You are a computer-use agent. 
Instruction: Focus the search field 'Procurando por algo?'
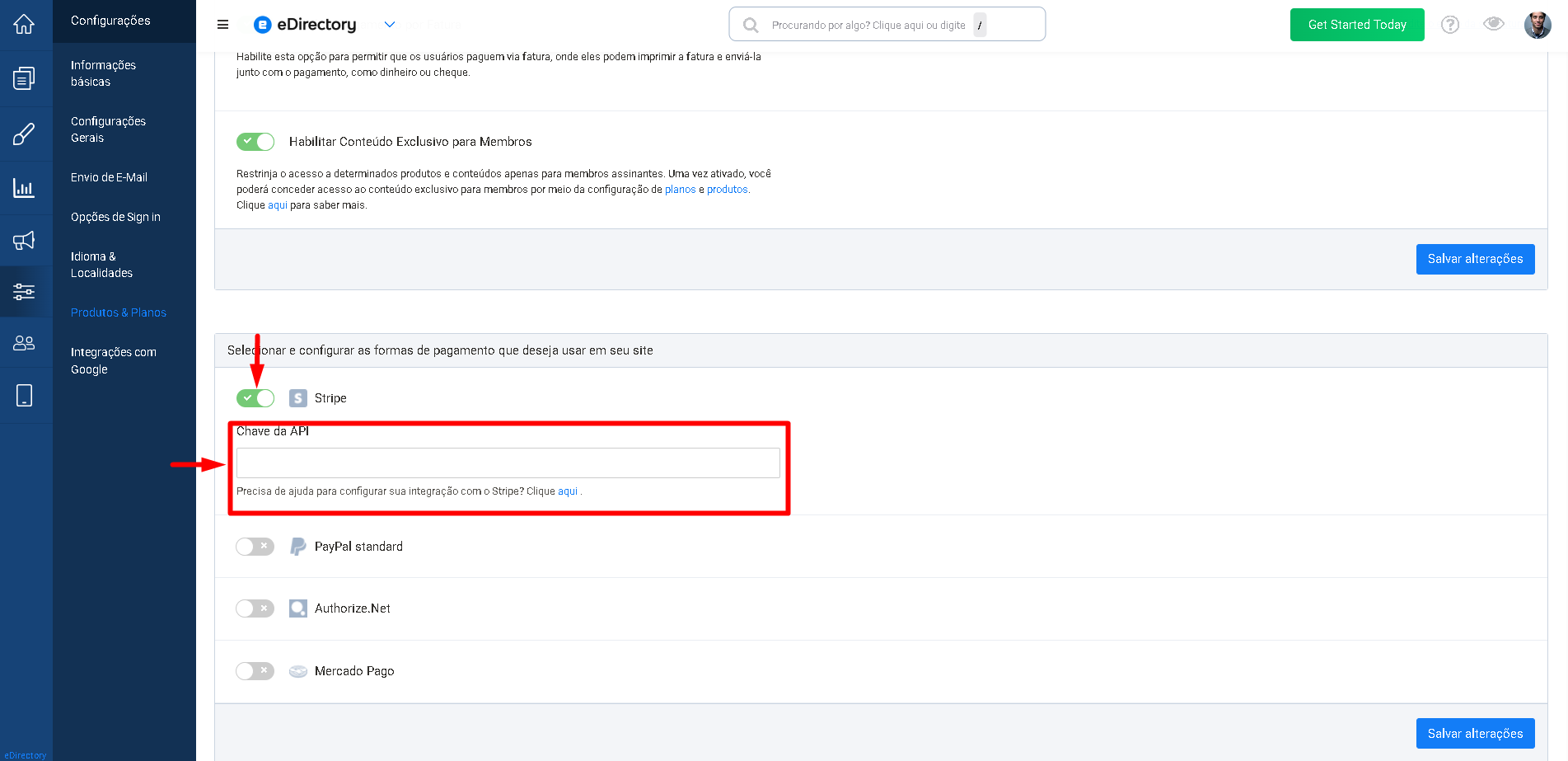click(x=887, y=24)
